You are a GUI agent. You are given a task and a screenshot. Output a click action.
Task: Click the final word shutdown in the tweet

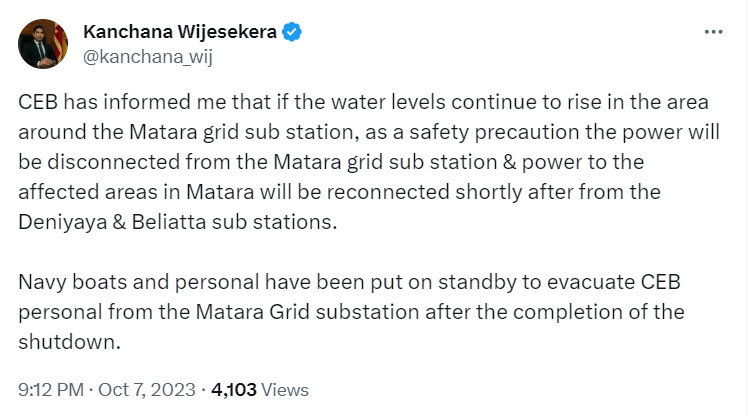69,342
